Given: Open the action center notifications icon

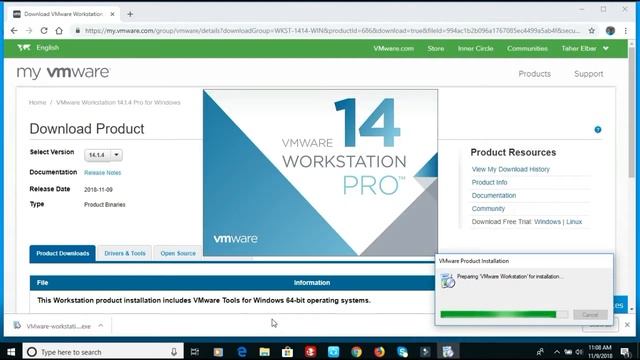Looking at the screenshot, I should (624, 352).
